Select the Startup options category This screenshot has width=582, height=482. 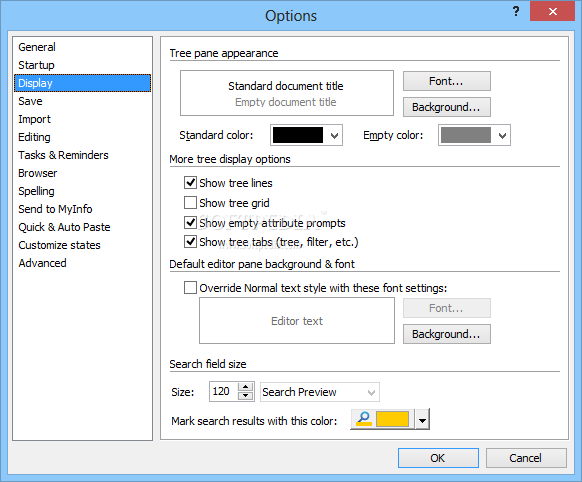click(82, 65)
